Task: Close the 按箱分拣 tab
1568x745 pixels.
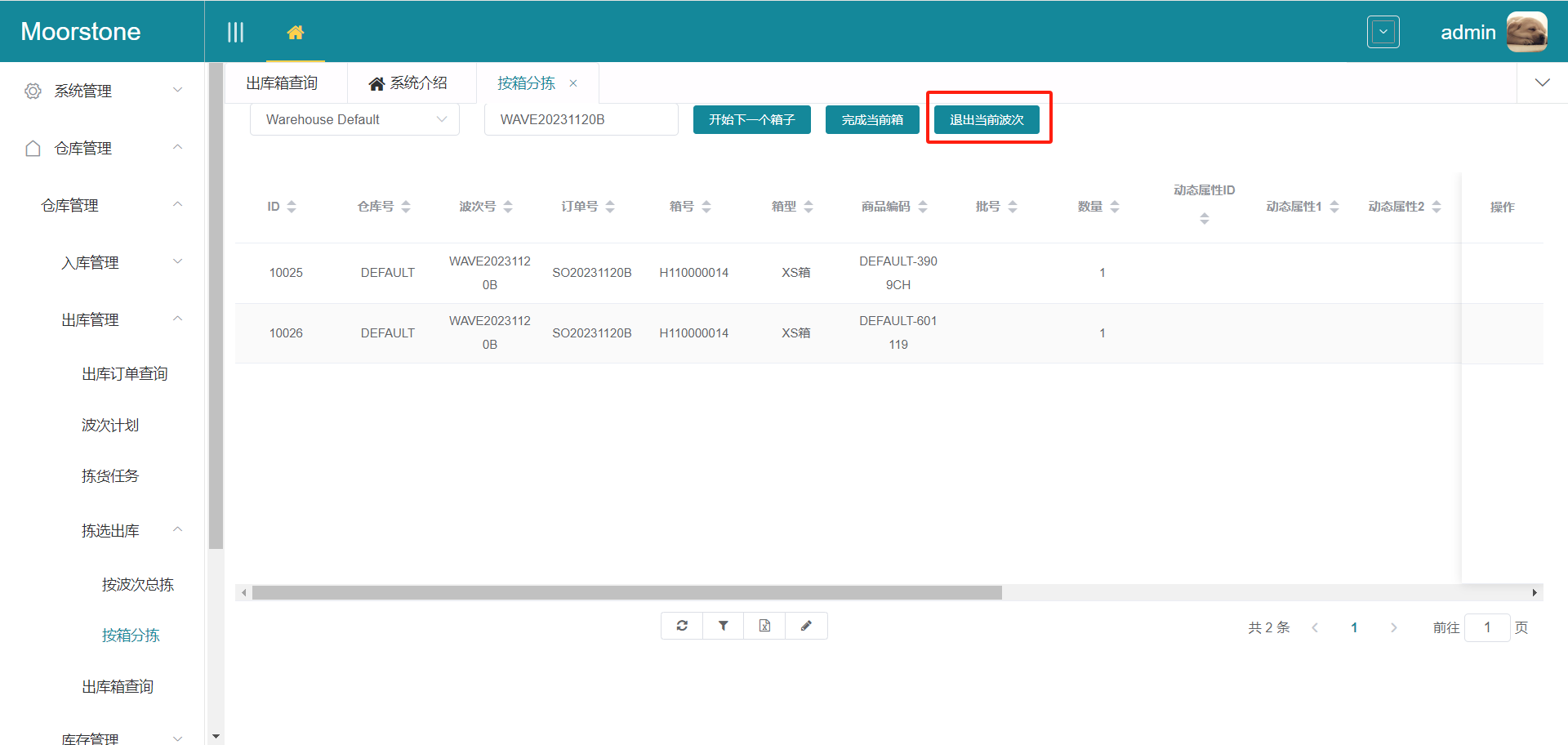Action: tap(573, 83)
